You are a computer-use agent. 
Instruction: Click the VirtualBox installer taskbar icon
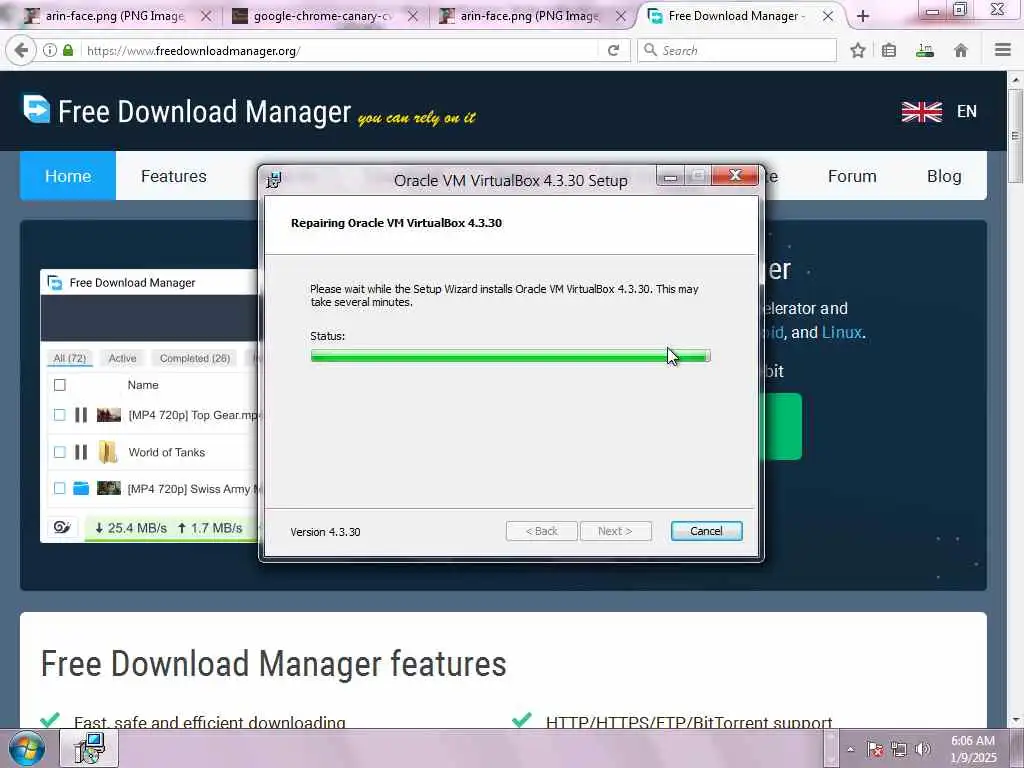pyautogui.click(x=89, y=748)
